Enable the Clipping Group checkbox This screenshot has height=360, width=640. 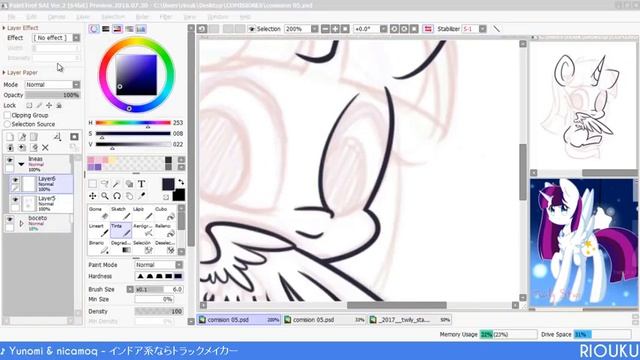tap(7, 116)
